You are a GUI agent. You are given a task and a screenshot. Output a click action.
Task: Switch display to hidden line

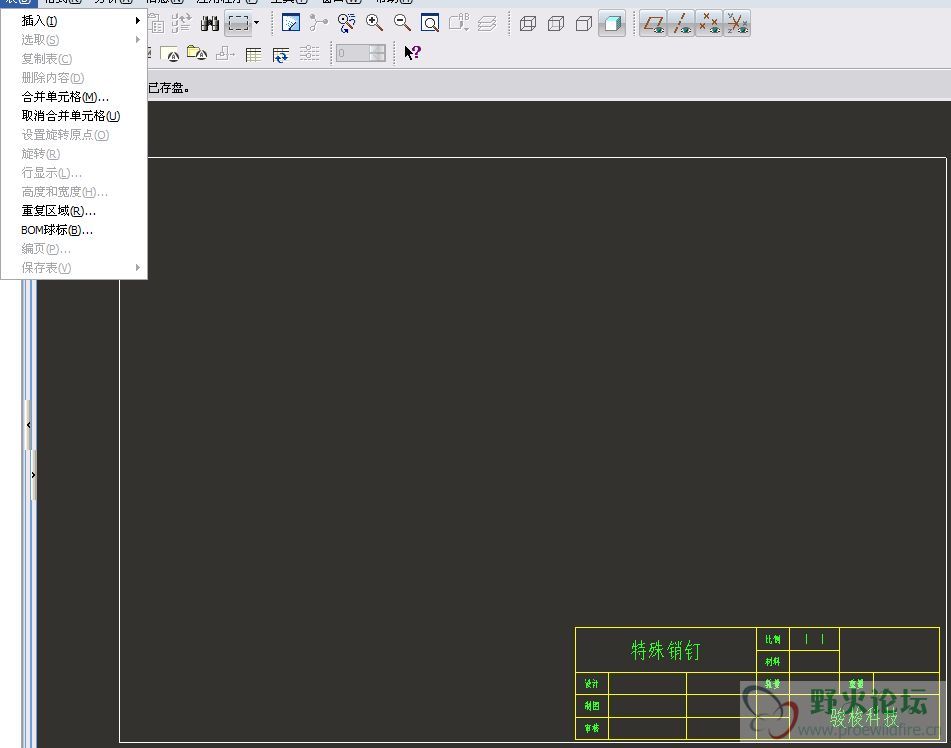point(556,24)
